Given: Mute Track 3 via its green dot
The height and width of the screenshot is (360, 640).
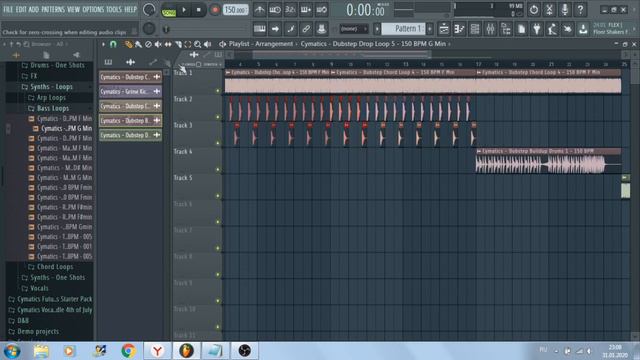Looking at the screenshot, I should point(218,143).
